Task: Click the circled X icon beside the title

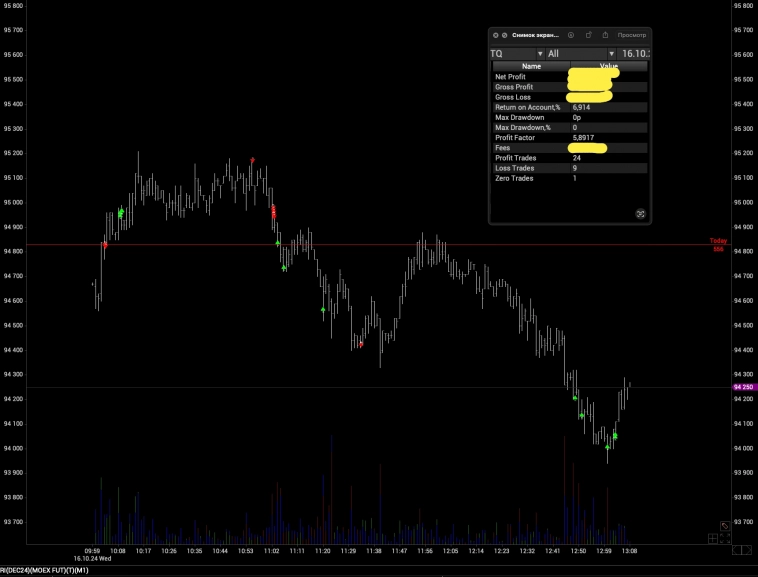Action: tap(571, 35)
